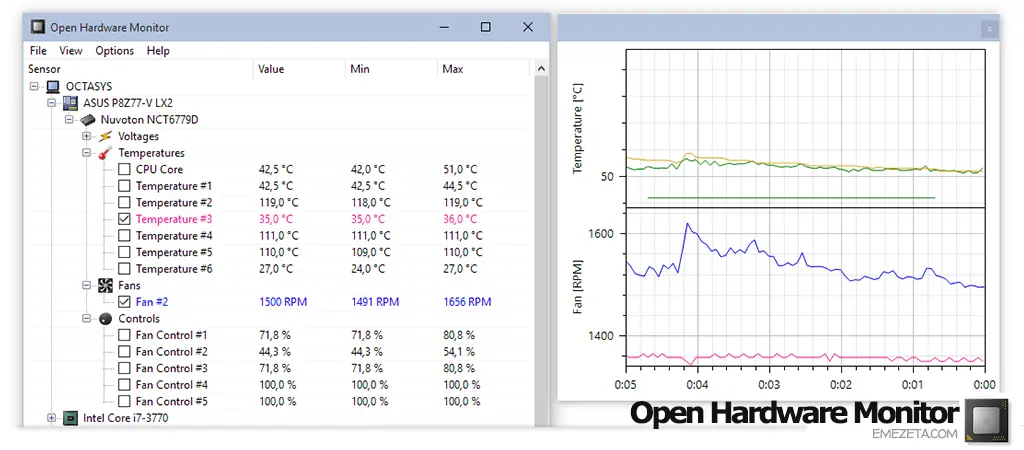The height and width of the screenshot is (450, 1024).
Task: Close the plot window
Action: click(990, 29)
